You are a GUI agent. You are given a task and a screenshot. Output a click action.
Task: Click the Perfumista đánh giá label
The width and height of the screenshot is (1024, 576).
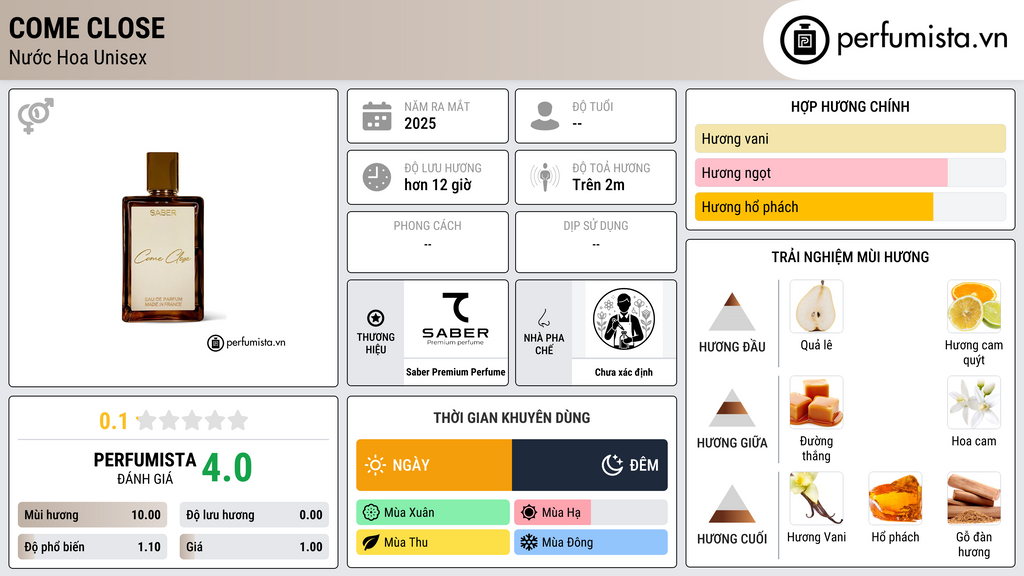(145, 468)
